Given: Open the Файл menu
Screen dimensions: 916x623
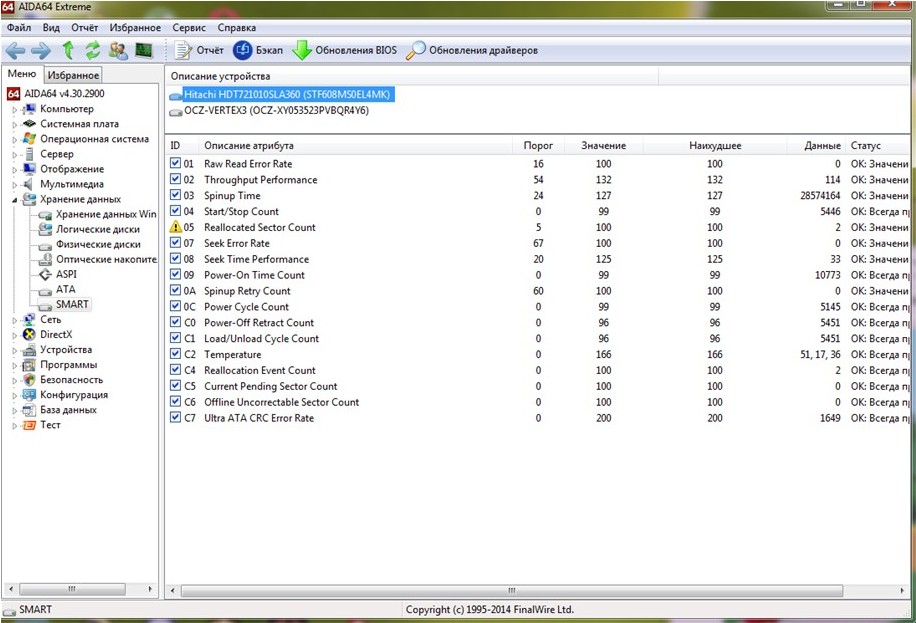Looking at the screenshot, I should (x=19, y=27).
